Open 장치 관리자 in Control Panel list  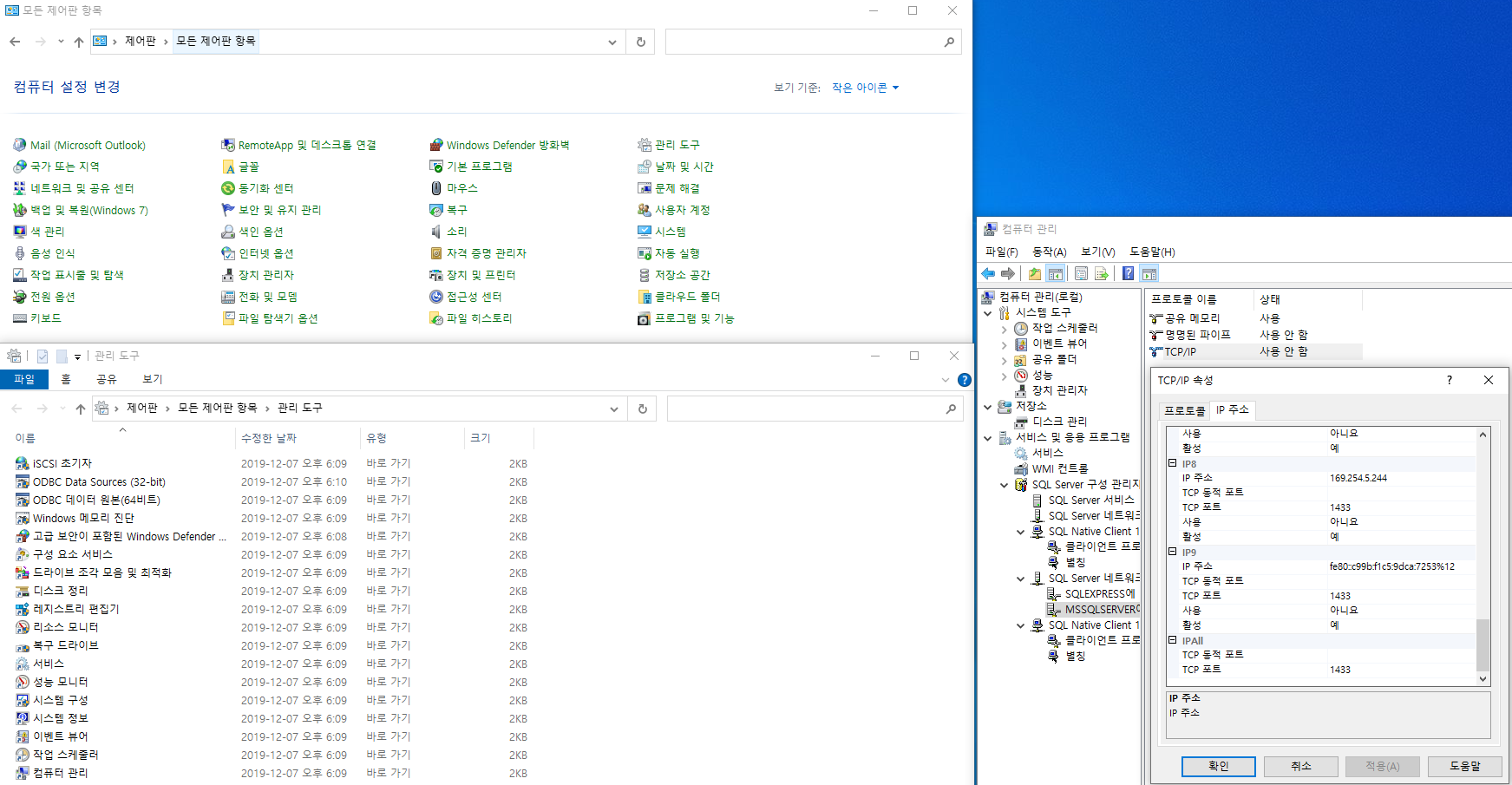pyautogui.click(x=258, y=275)
